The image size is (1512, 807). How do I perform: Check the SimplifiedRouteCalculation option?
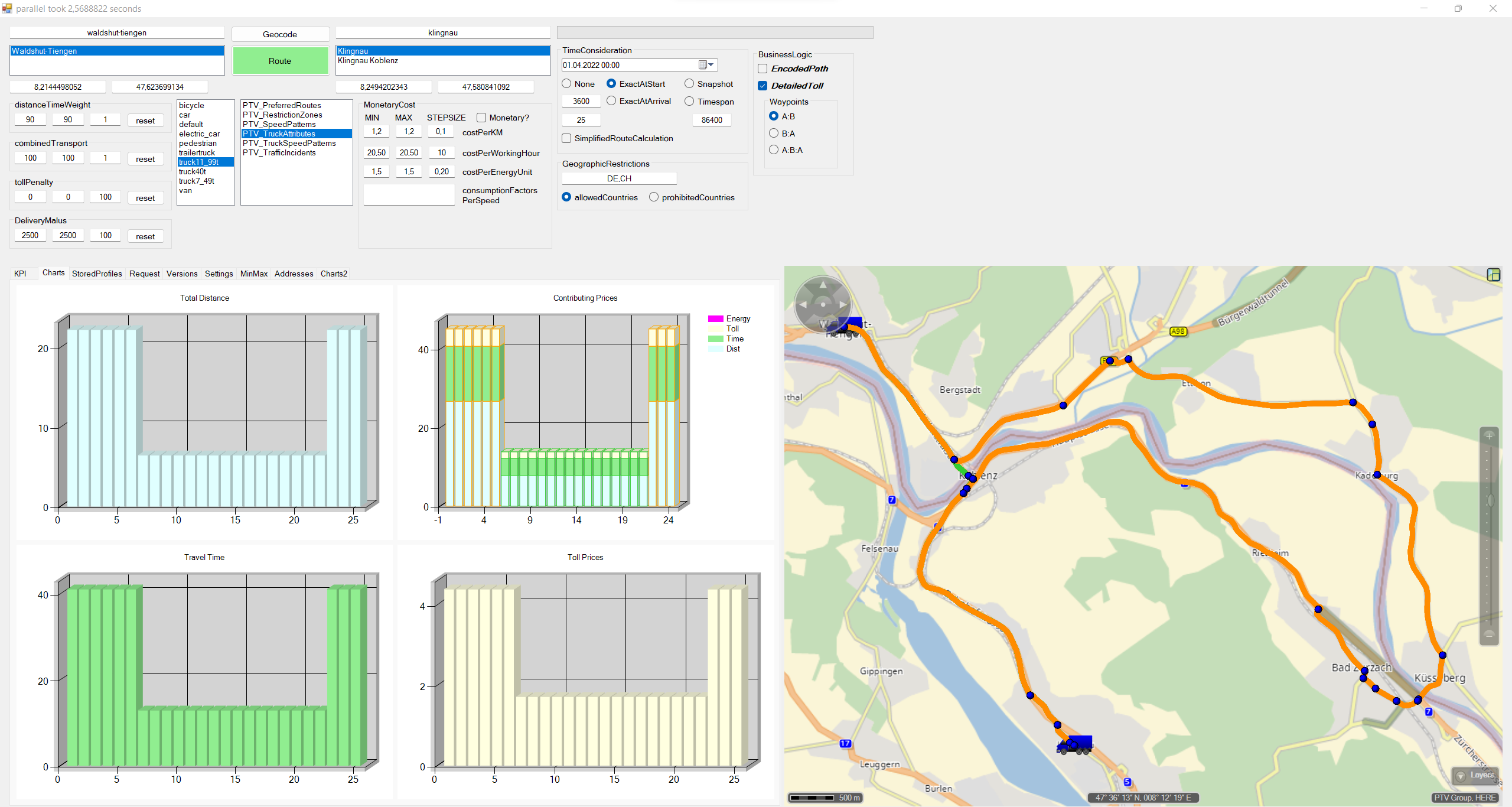point(566,138)
